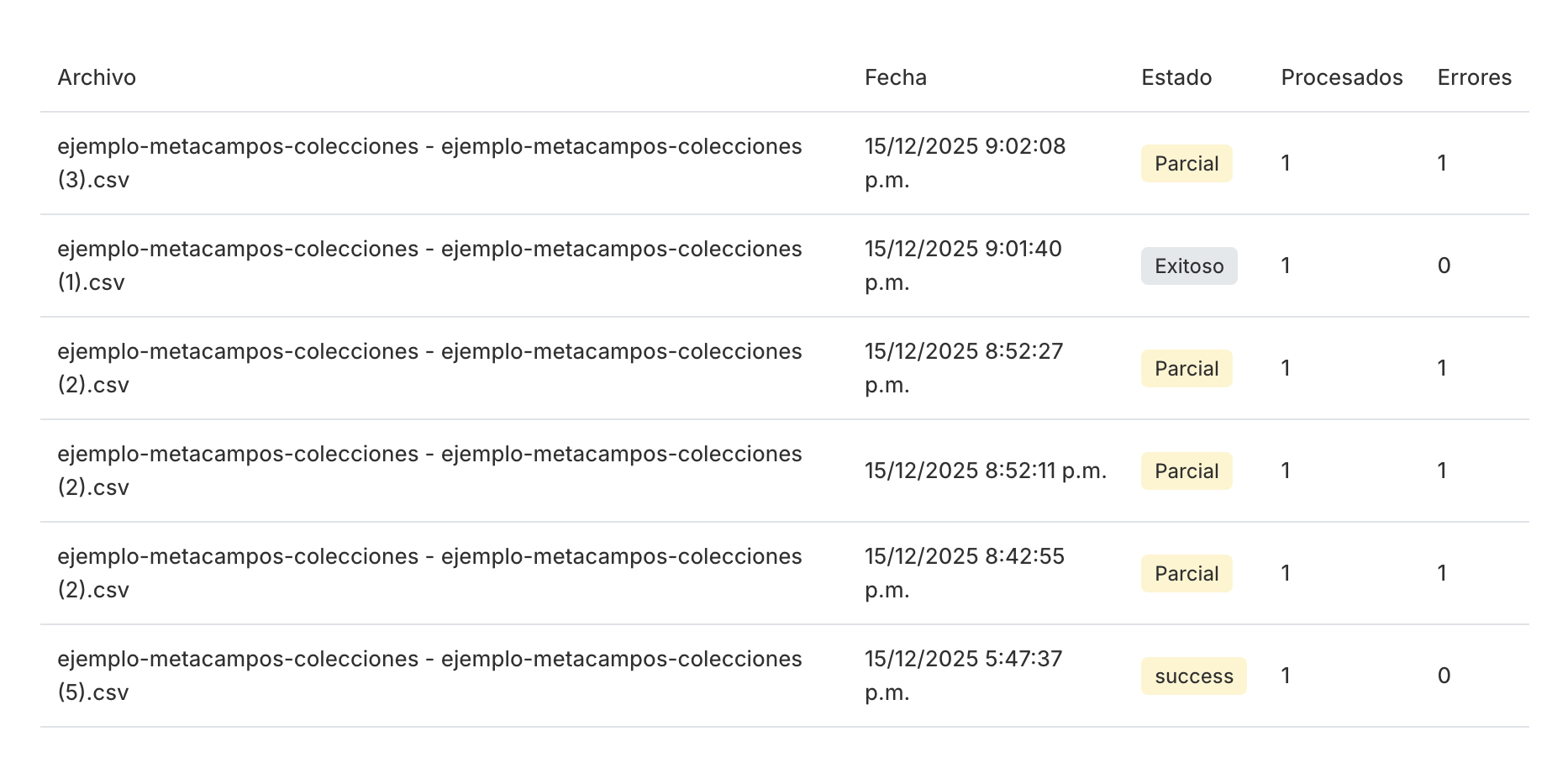Open ejemplo-metacampos-colecciones (3).csv
1568x768 pixels.
[429, 162]
